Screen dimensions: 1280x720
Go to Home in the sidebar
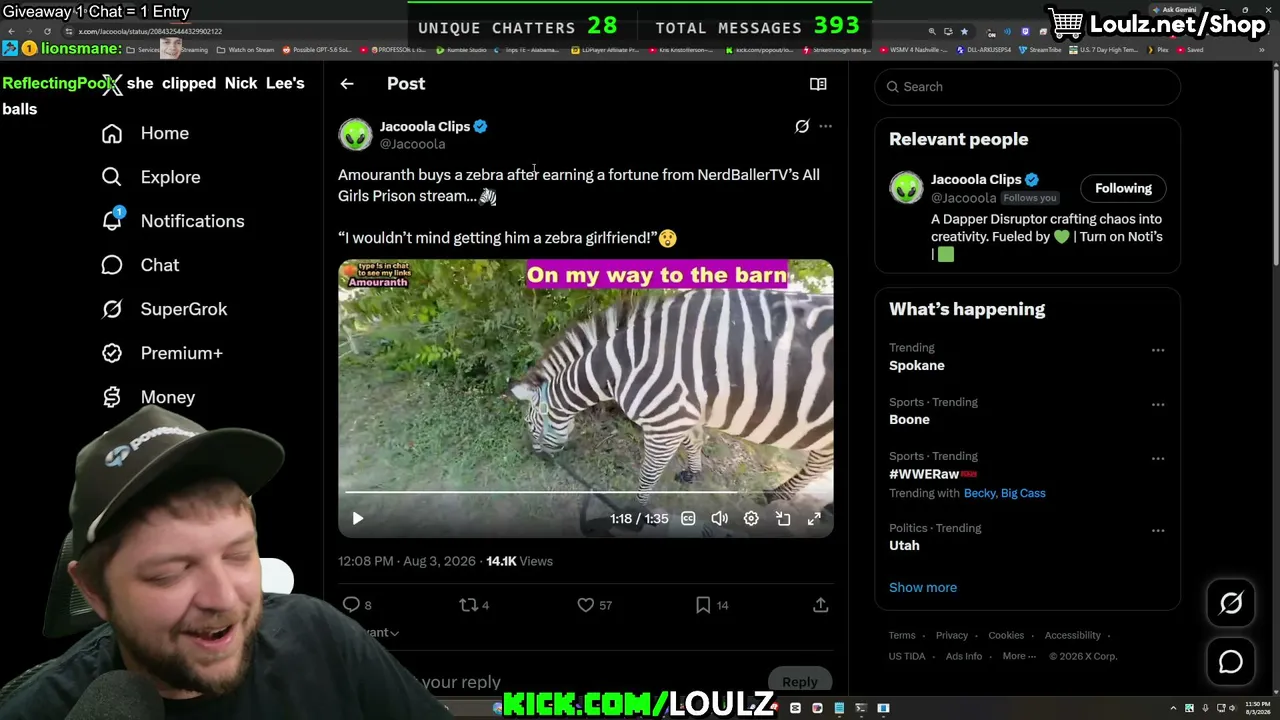(x=165, y=133)
